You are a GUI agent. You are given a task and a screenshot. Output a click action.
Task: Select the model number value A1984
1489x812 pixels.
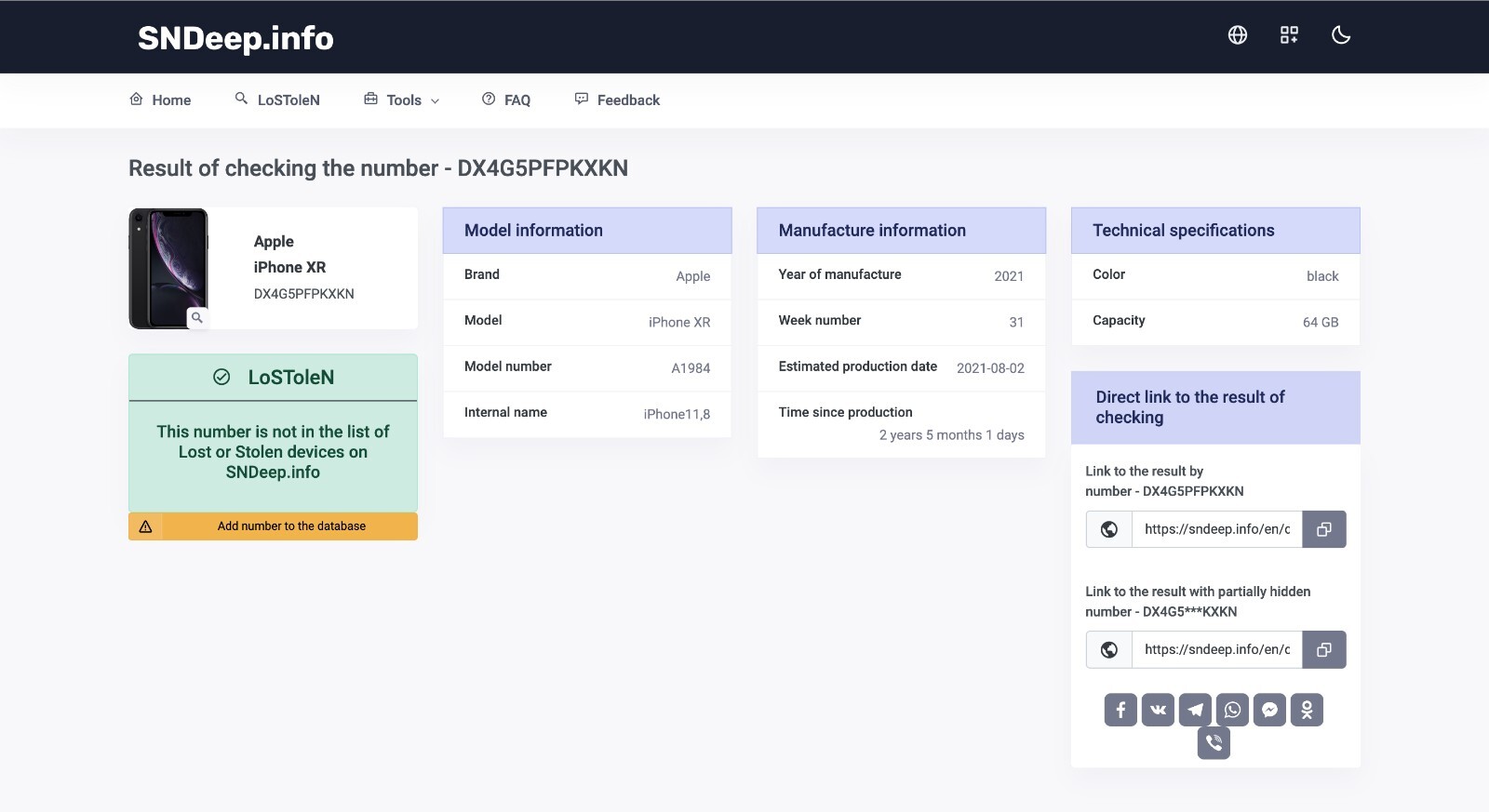tap(691, 368)
